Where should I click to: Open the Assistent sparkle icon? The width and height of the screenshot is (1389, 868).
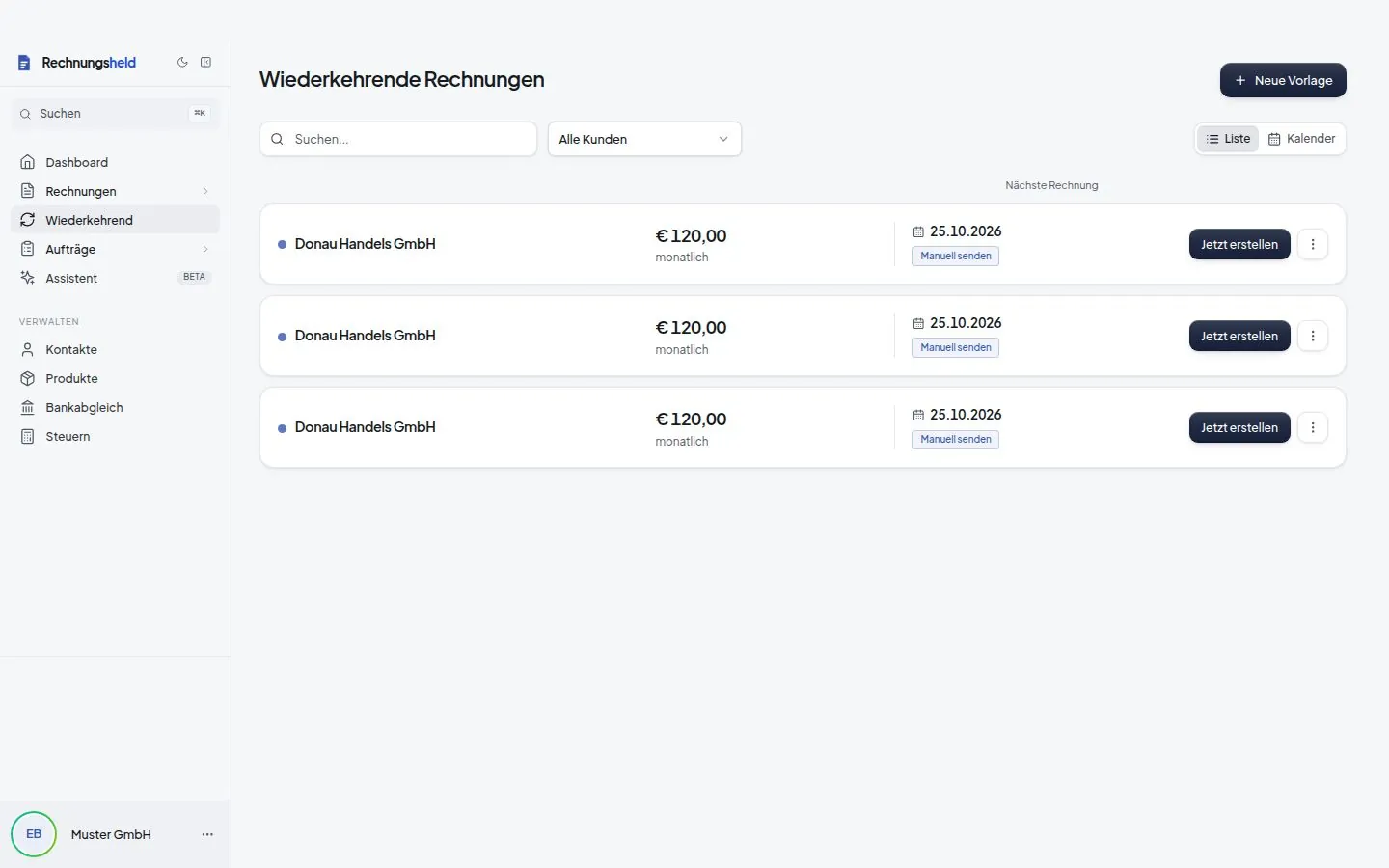point(28,278)
